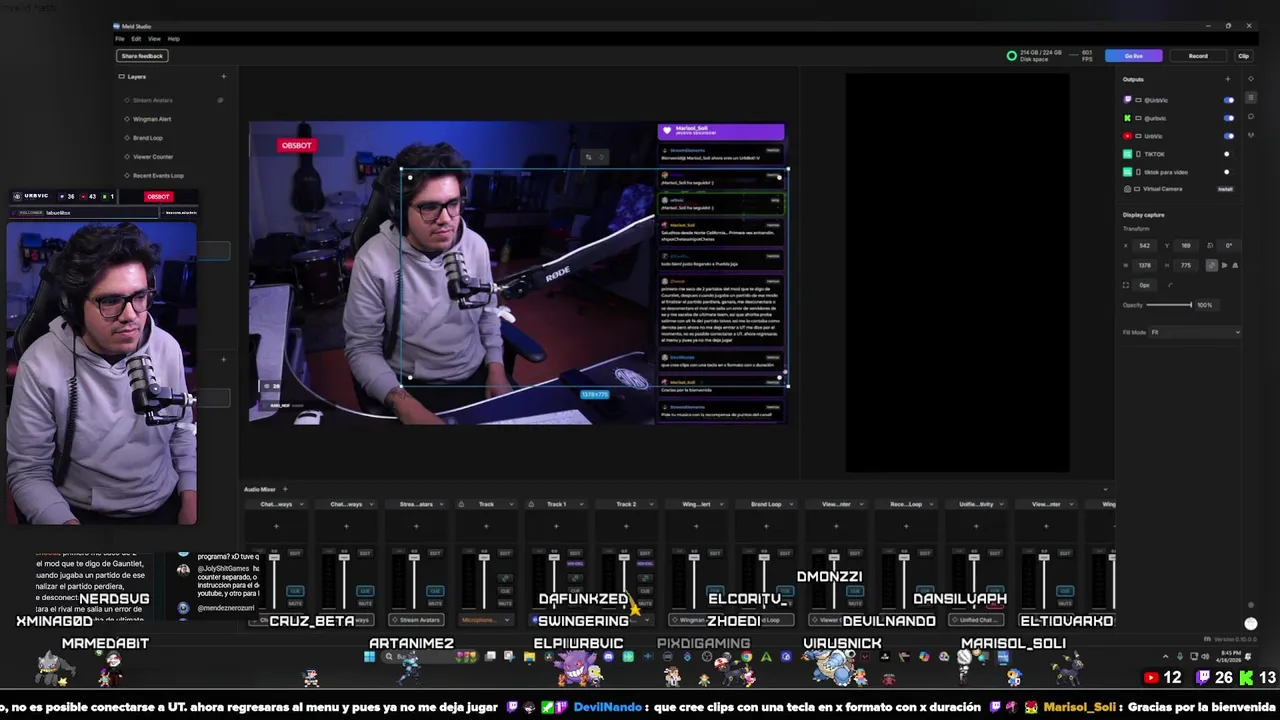Open the list panel icon in right sidebar

point(1250,95)
